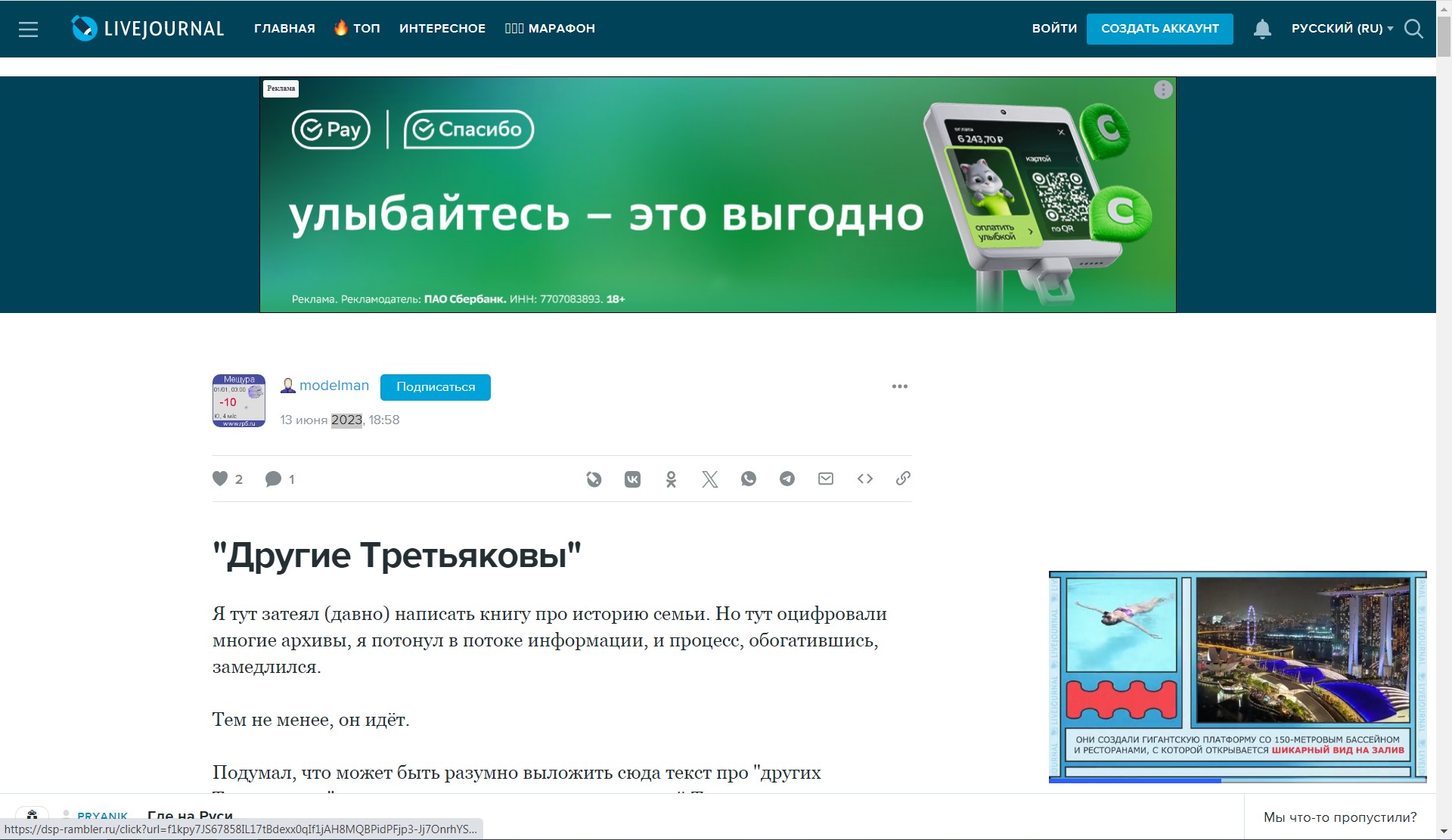Open the Sberbank ad options menu
Viewport: 1452px width, 840px height.
(1163, 90)
